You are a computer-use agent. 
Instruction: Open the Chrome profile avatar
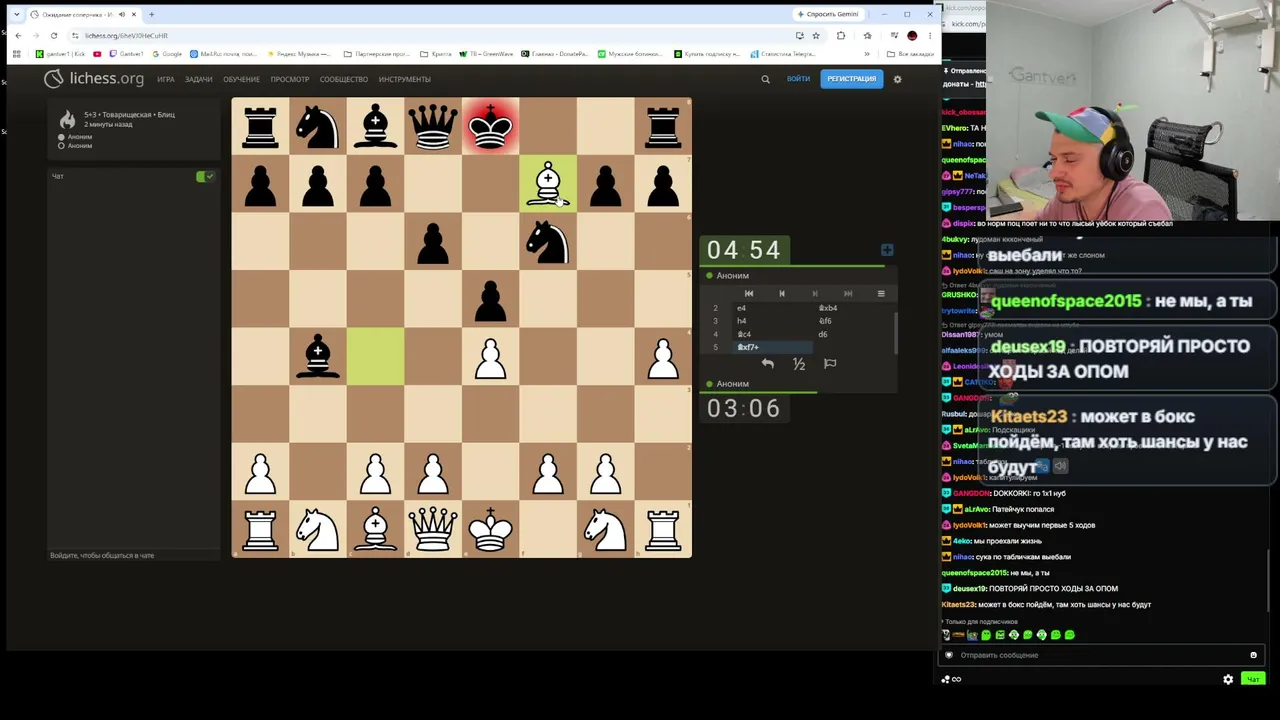point(912,35)
